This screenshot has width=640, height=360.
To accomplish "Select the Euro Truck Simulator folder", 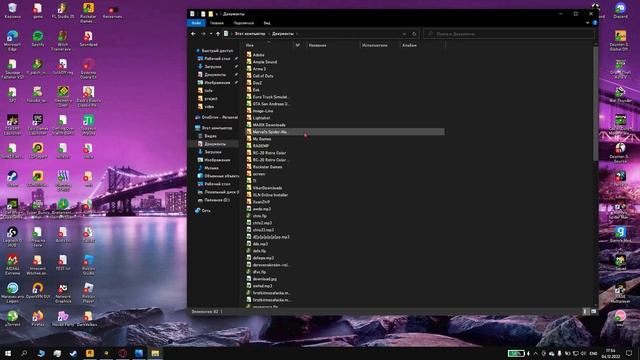I will [268, 97].
